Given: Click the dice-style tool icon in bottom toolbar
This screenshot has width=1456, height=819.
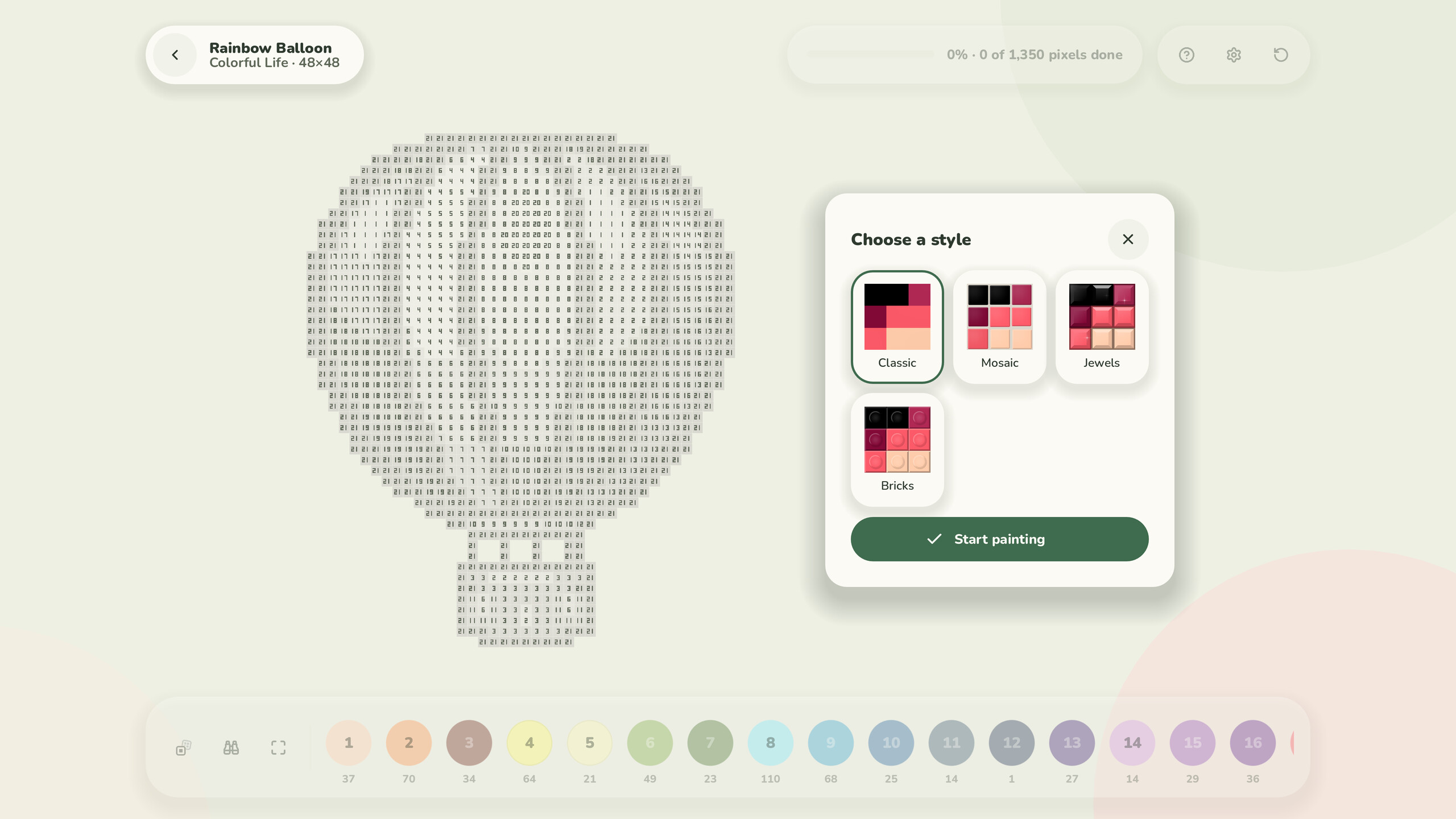Looking at the screenshot, I should click(x=184, y=747).
